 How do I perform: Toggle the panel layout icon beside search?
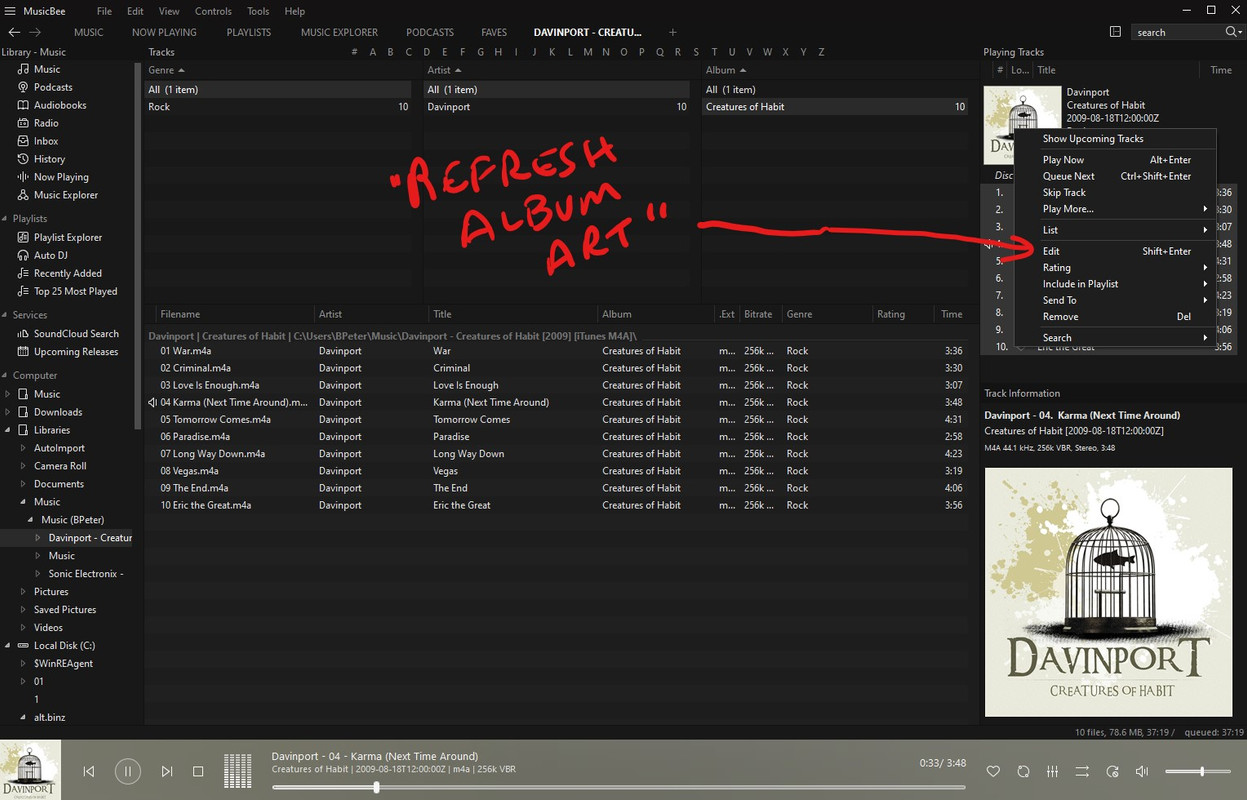click(1115, 32)
